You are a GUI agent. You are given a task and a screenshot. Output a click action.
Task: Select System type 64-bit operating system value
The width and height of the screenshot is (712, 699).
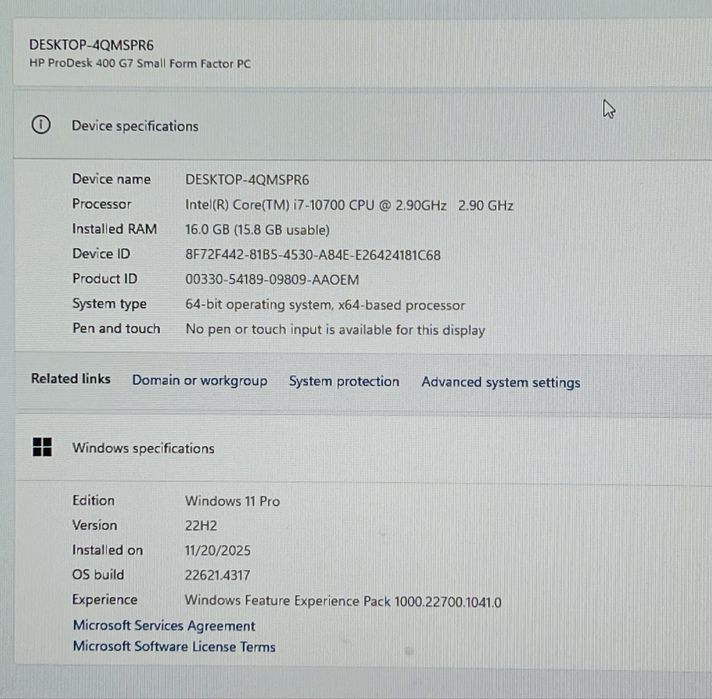click(x=325, y=305)
